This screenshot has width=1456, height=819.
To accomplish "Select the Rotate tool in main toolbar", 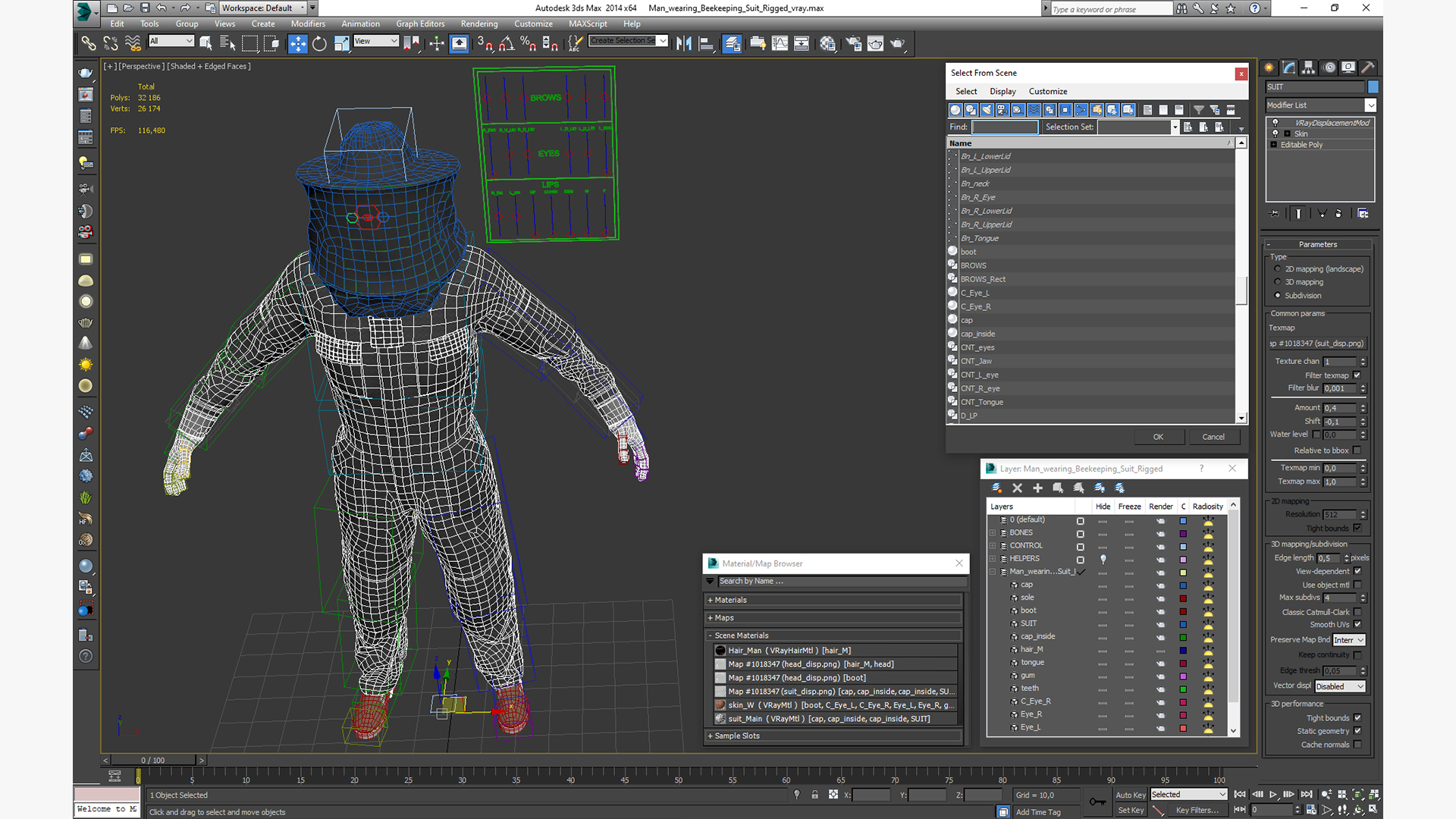I will 319,44.
